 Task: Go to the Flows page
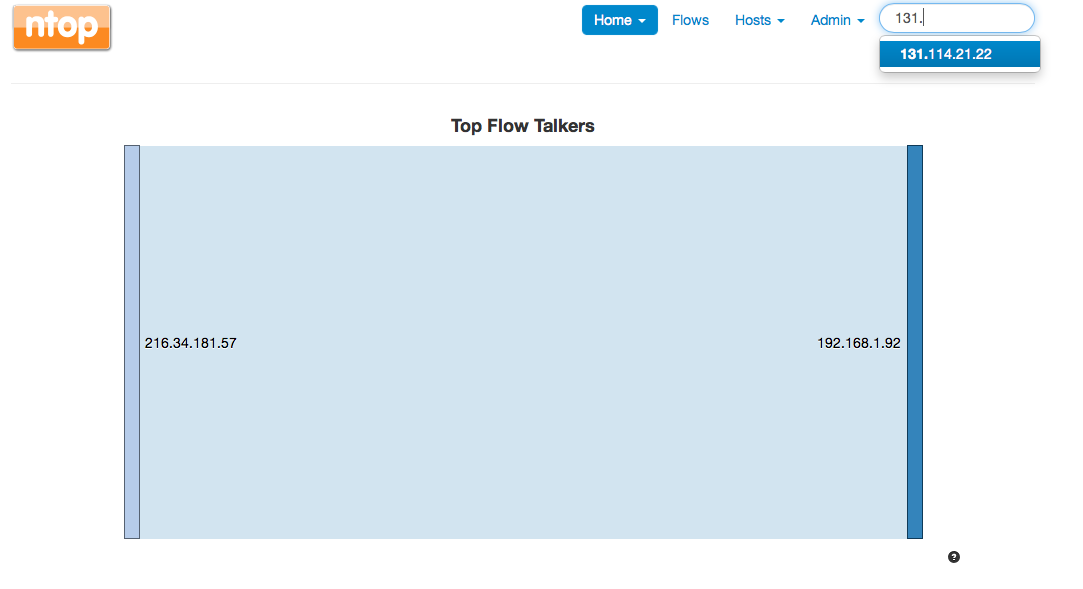tap(690, 20)
